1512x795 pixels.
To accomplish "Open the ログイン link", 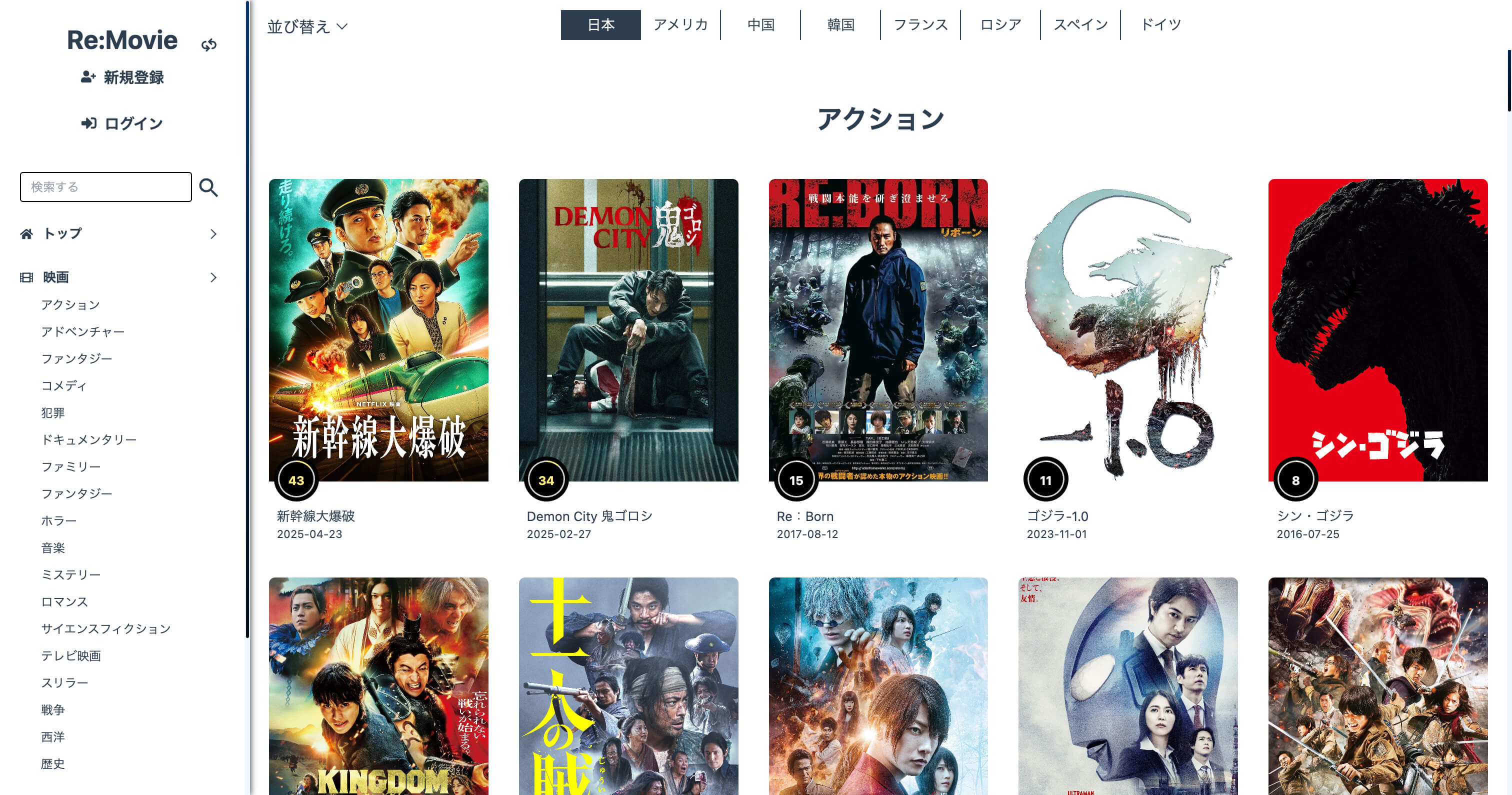I will coord(122,123).
